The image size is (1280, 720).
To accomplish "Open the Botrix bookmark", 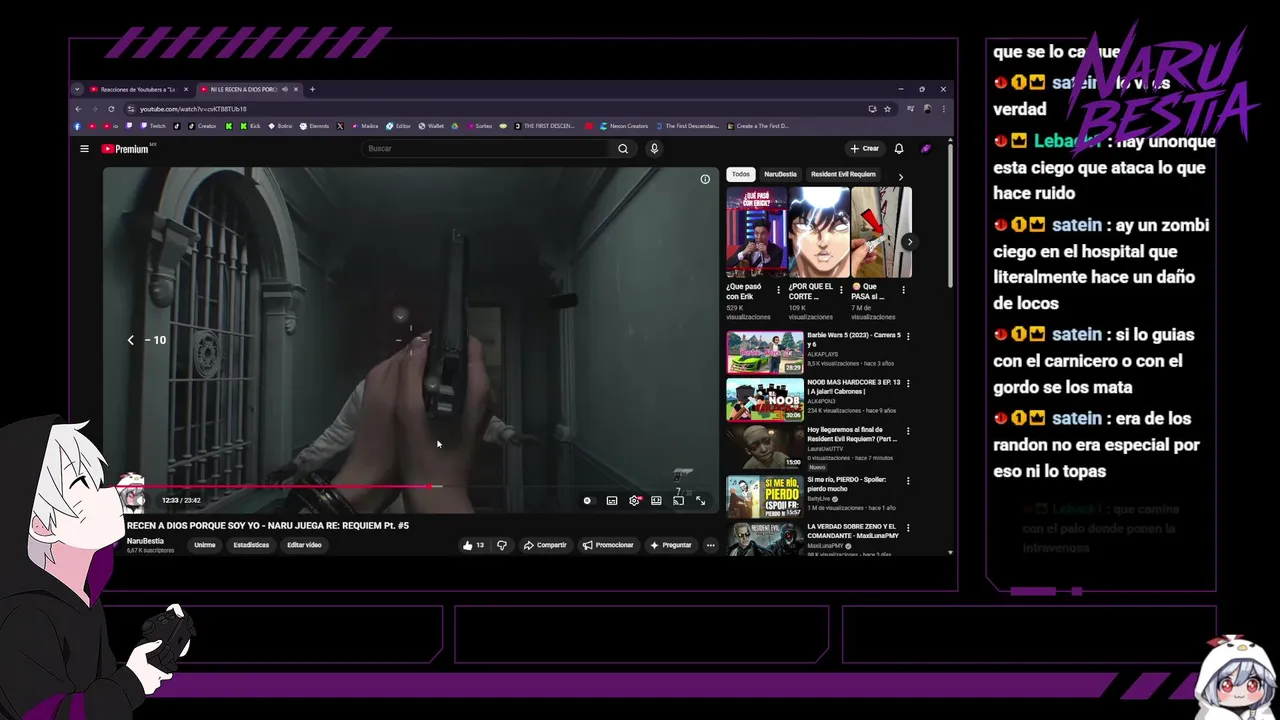I will 278,126.
